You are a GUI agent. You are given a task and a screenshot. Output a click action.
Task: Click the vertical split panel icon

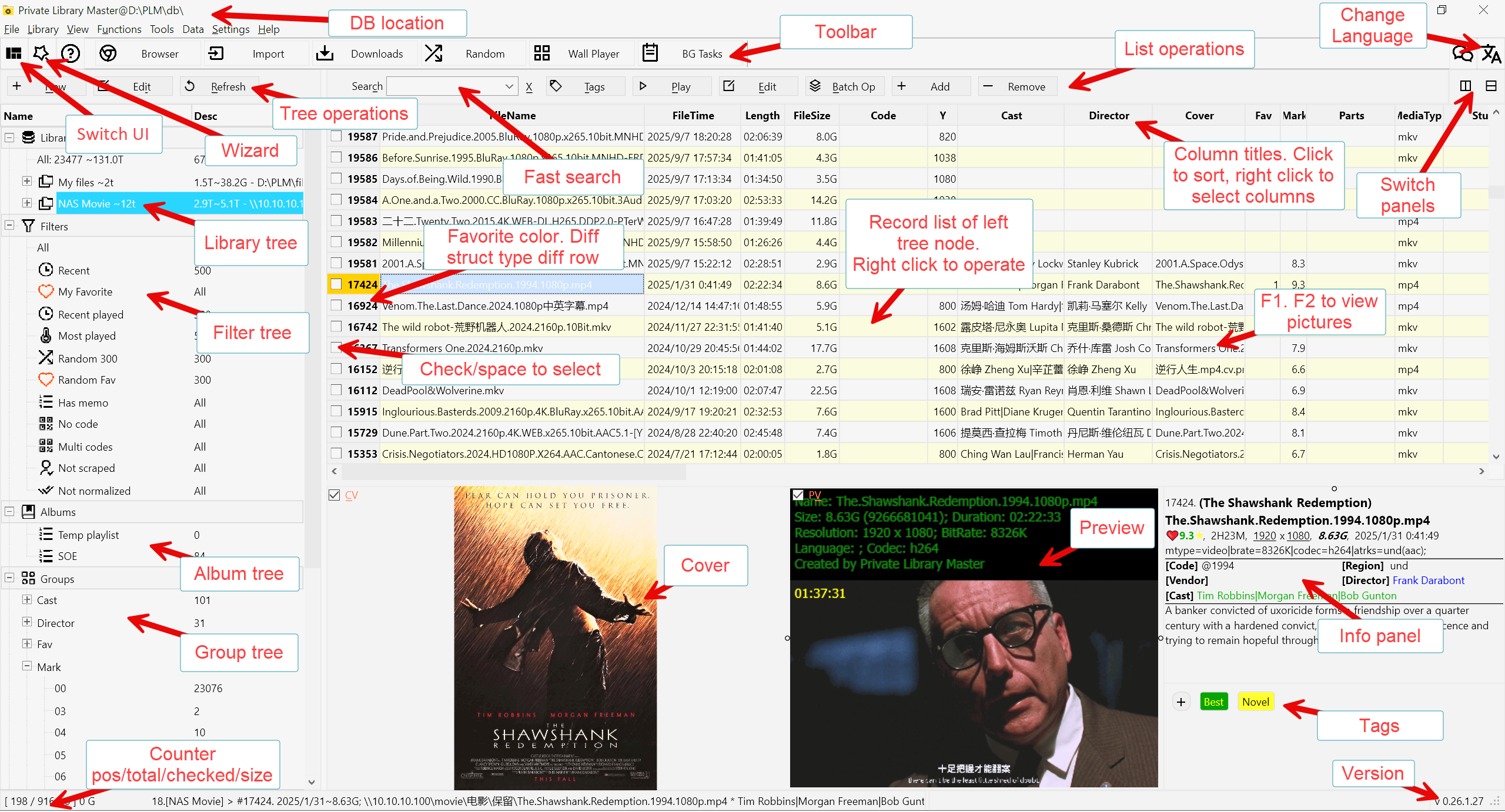1465,86
